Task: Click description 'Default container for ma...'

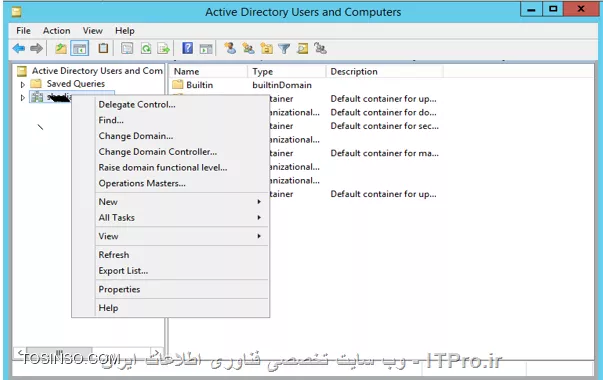Action: 385,153
